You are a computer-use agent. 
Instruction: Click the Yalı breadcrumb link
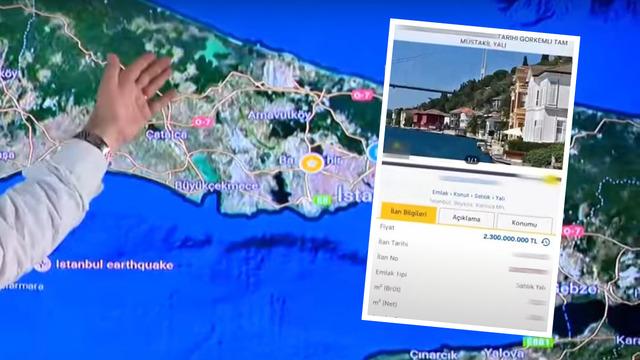pos(500,198)
